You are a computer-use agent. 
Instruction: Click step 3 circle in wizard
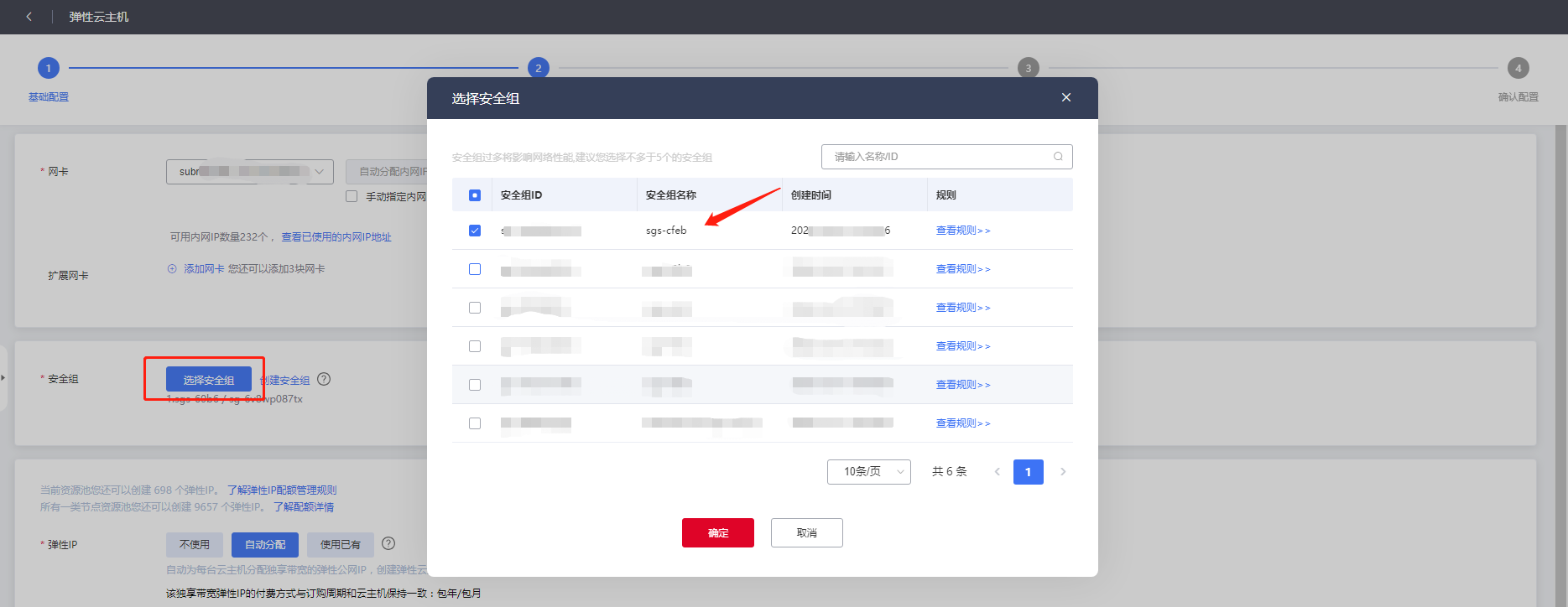point(1029,68)
